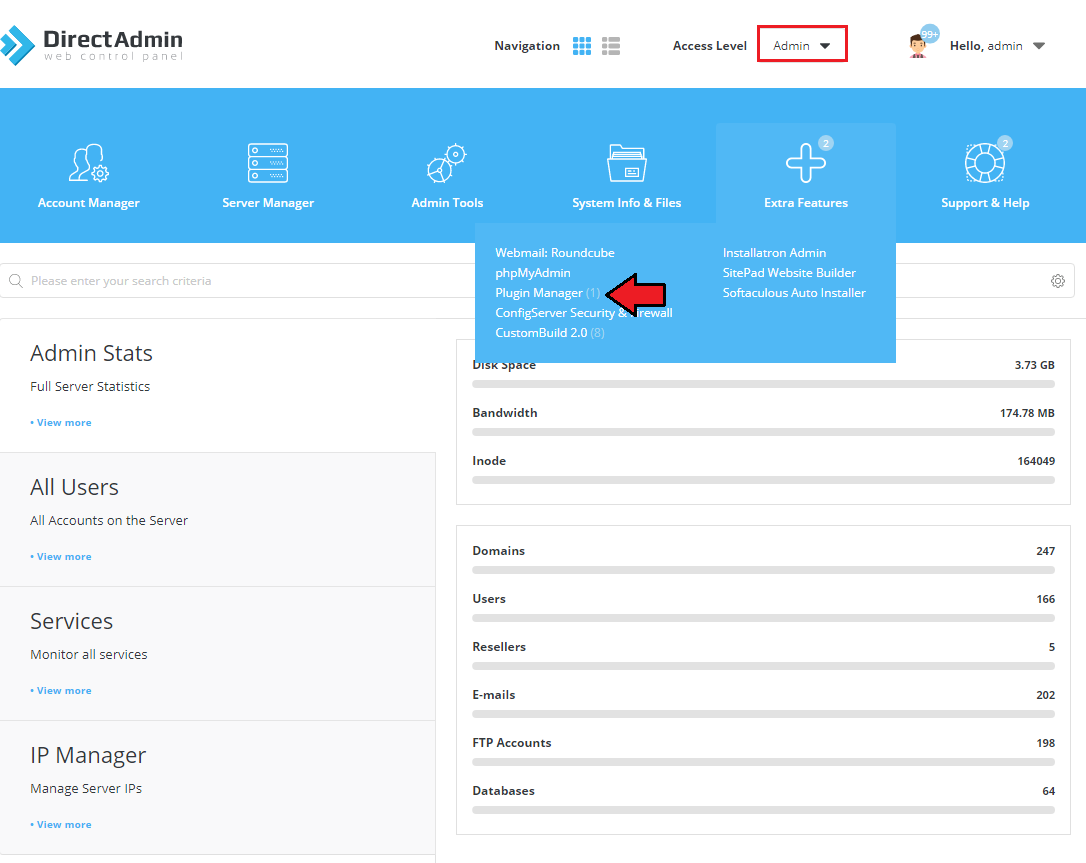Switch to list navigation view icon
The image size is (1086, 863).
pyautogui.click(x=611, y=46)
